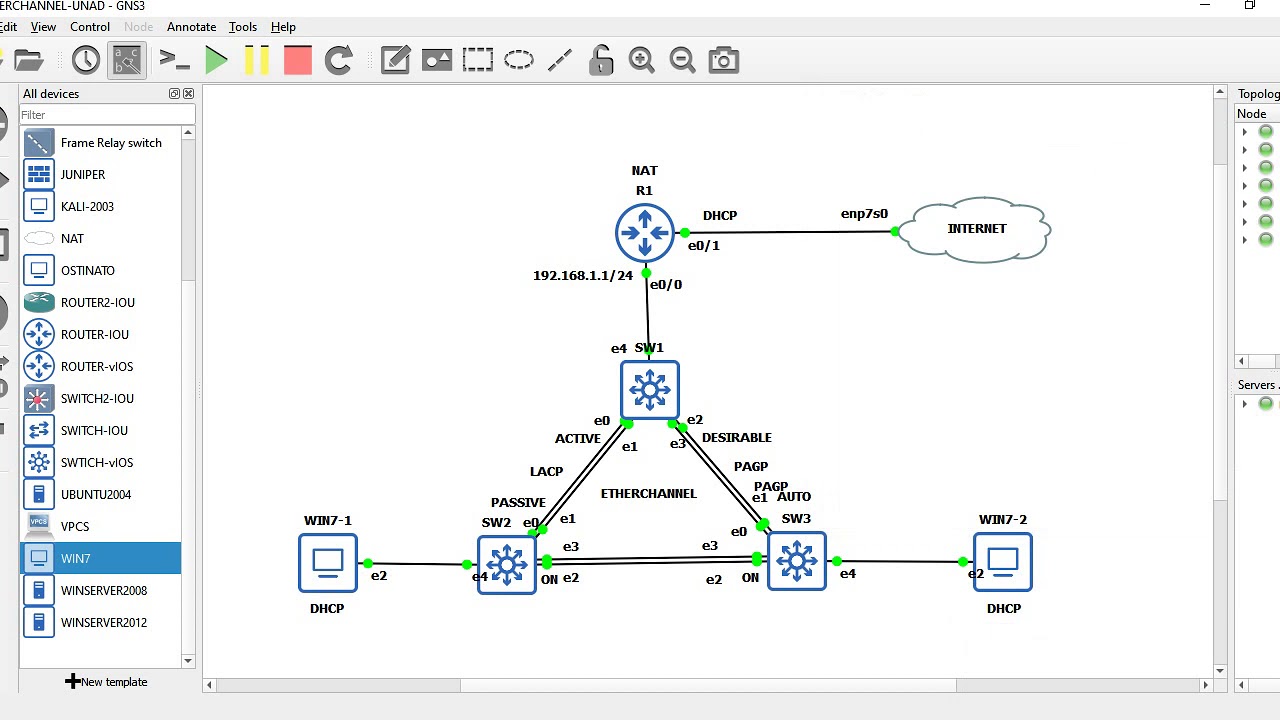Open the Tools menu
The width and height of the screenshot is (1280, 720).
pyautogui.click(x=243, y=27)
